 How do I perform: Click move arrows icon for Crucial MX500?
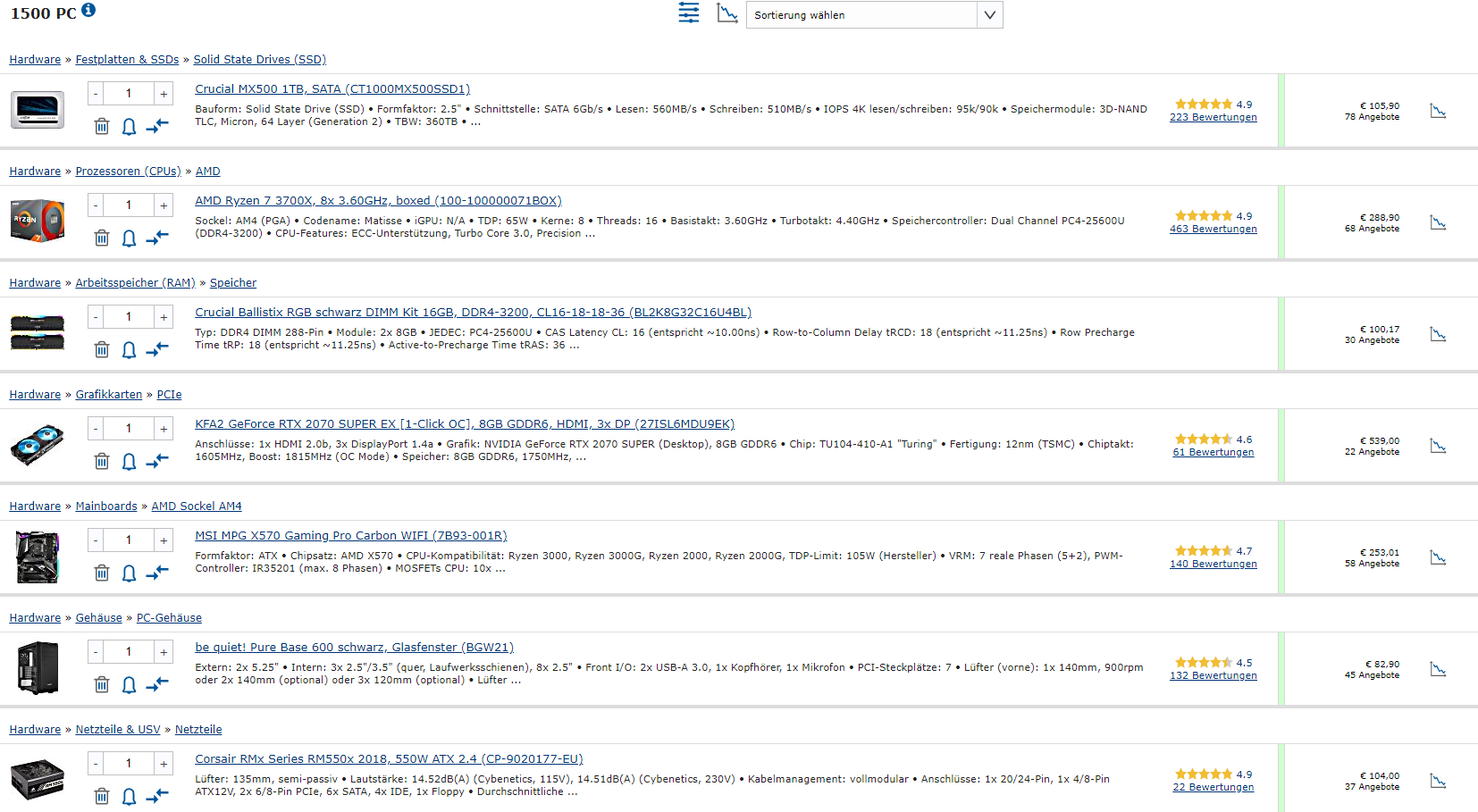point(157,126)
